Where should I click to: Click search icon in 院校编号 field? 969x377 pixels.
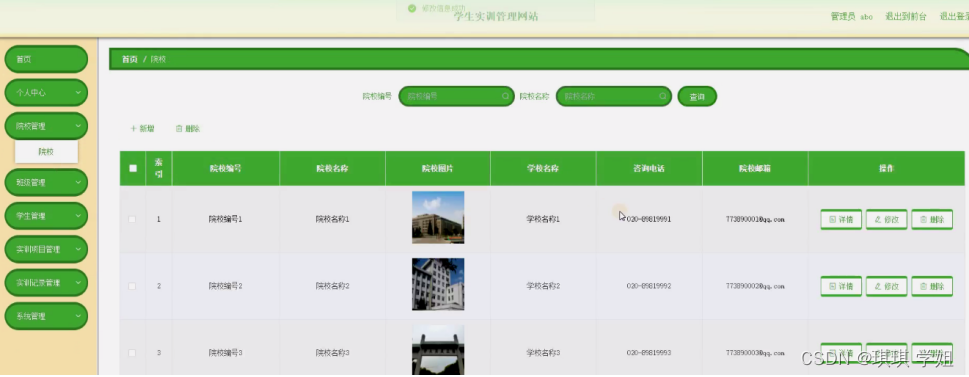click(x=506, y=96)
